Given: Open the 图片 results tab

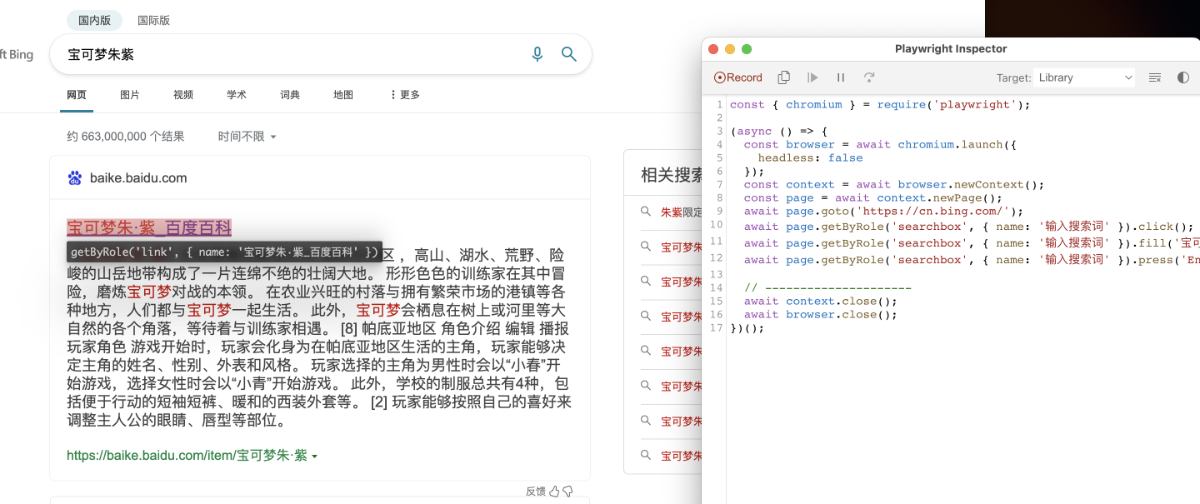Looking at the screenshot, I should 130,95.
